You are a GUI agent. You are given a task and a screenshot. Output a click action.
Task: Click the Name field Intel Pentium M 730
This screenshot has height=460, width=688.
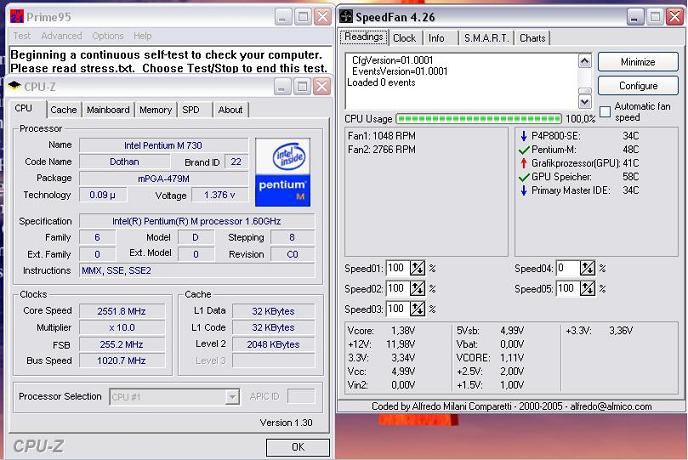(163, 145)
